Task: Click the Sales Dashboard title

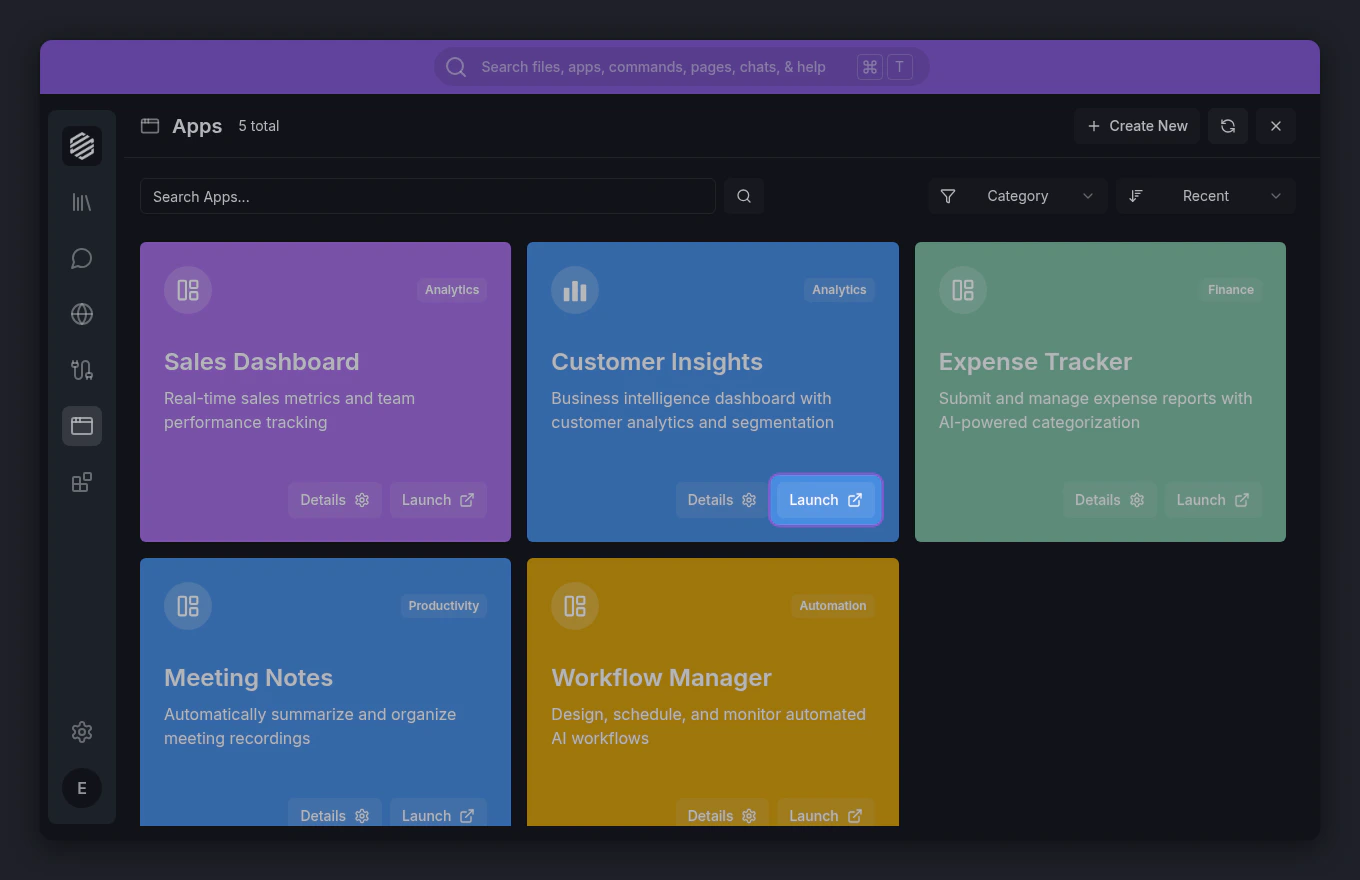Action: point(262,362)
